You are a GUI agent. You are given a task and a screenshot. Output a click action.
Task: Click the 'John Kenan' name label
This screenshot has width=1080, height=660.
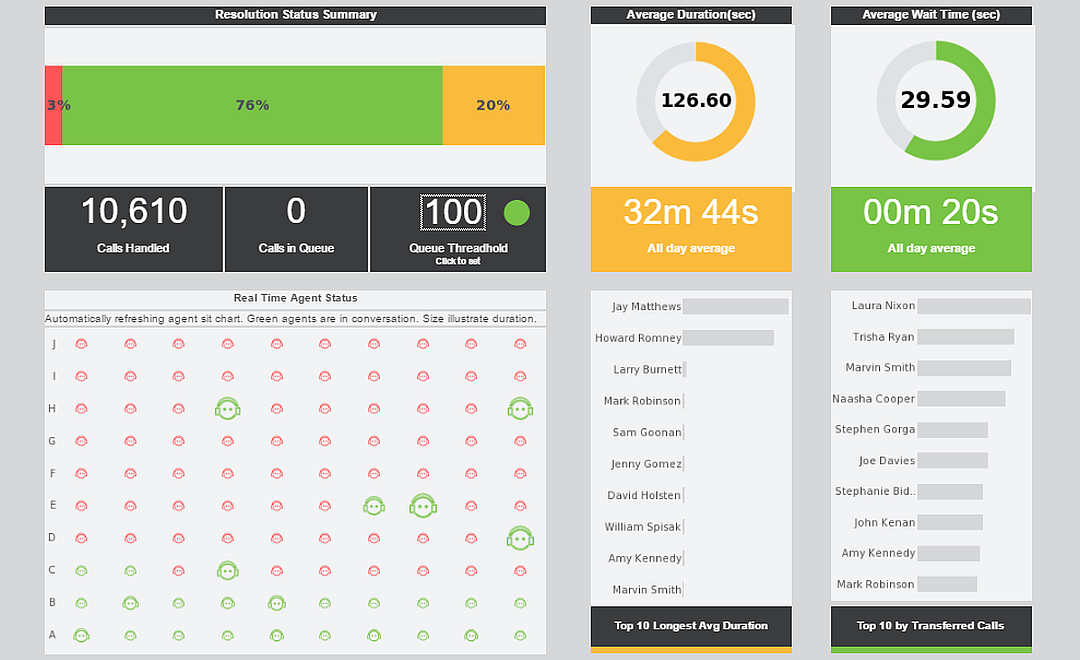[884, 522]
